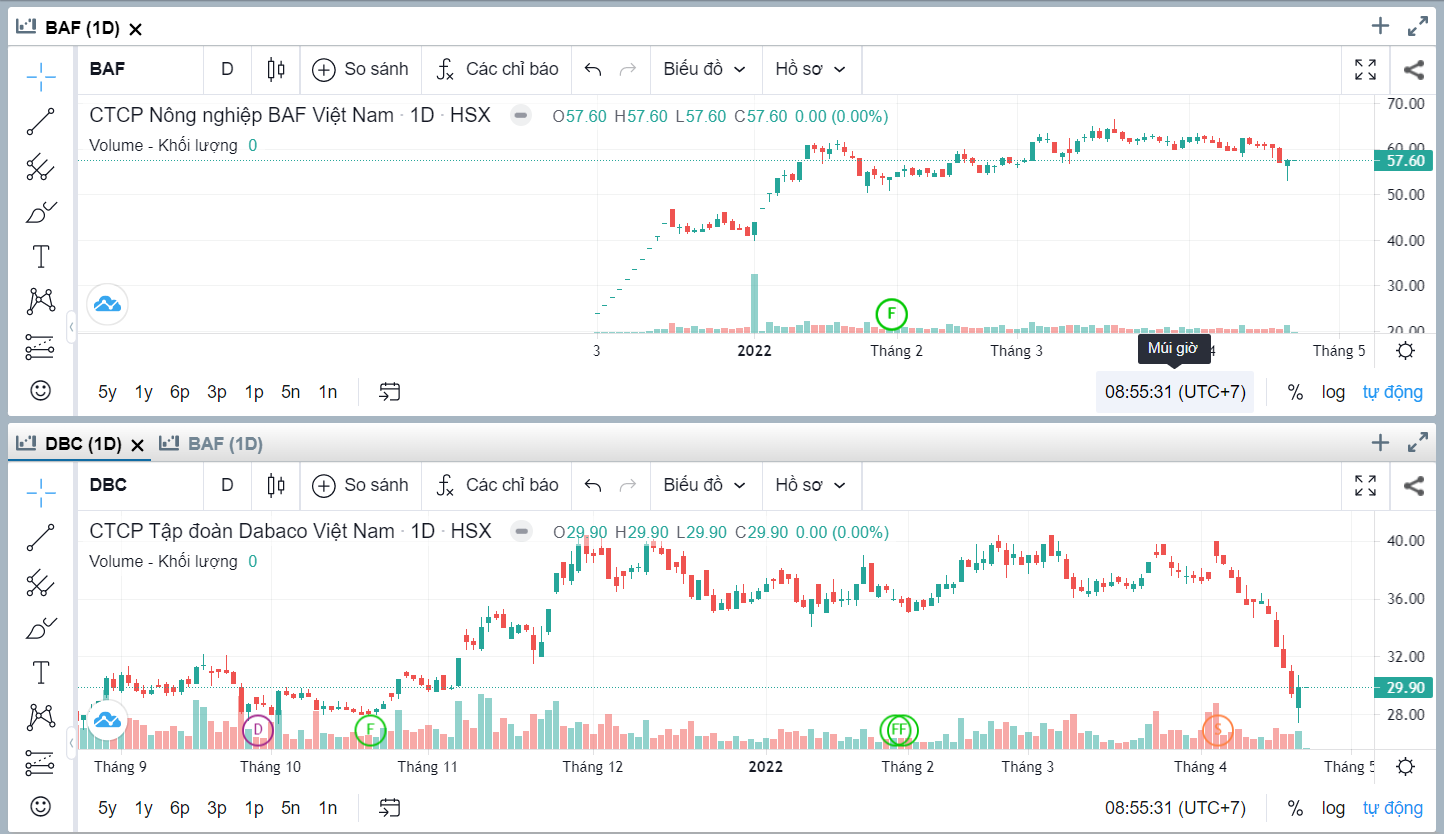
Task: Toggle 'tự động' auto scale on DBC chart
Action: pos(1392,808)
